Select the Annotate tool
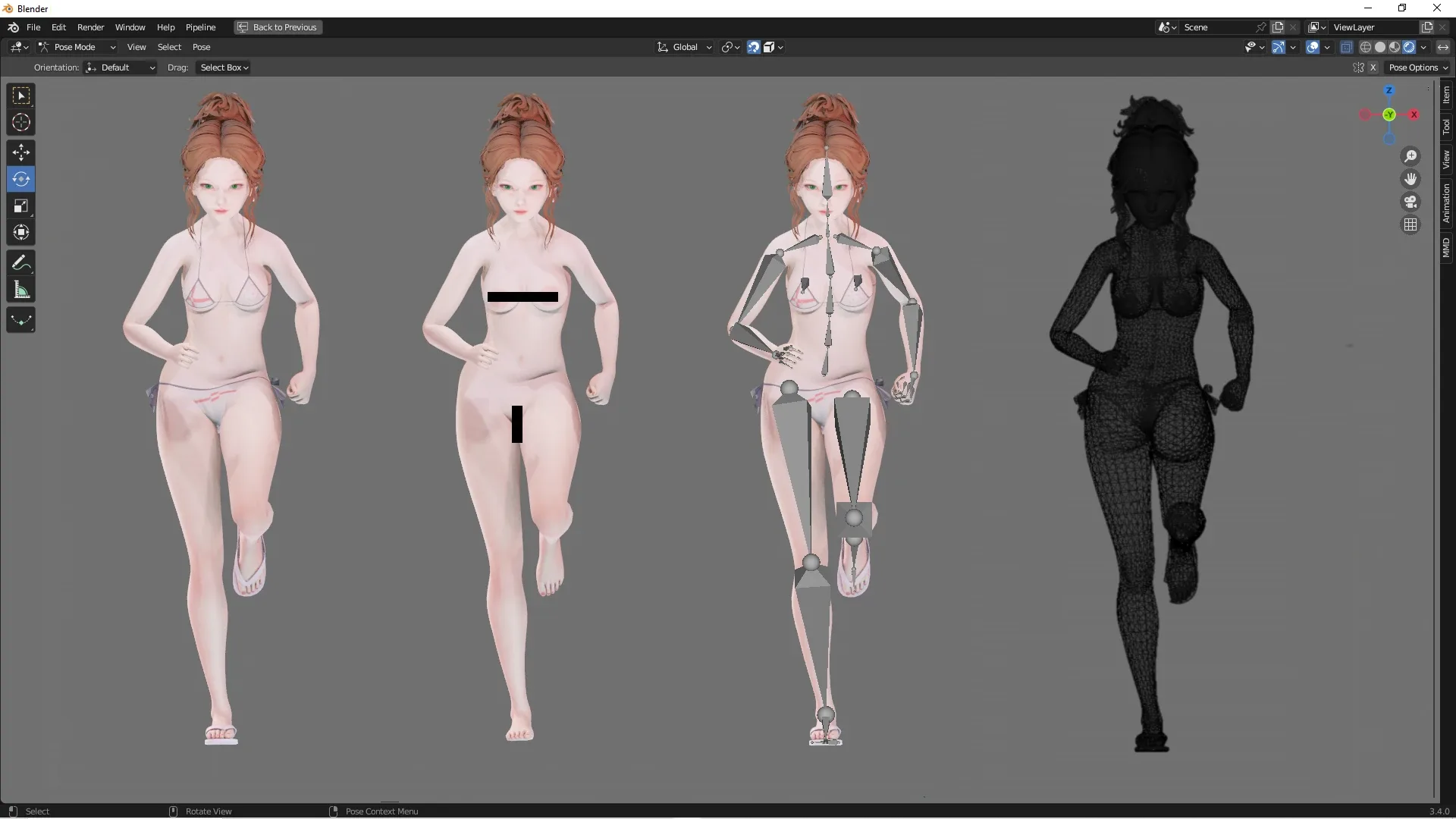The width and height of the screenshot is (1456, 819). [20, 262]
